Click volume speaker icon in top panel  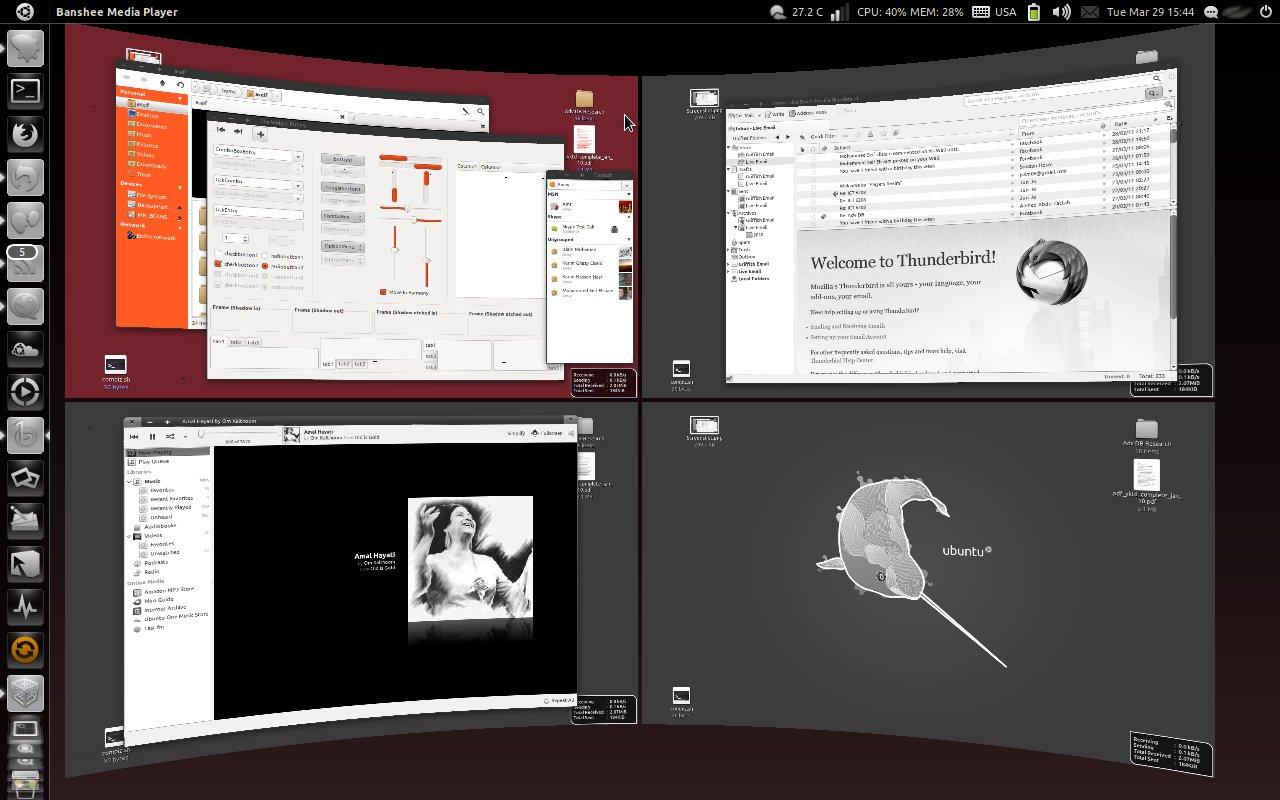(x=1061, y=12)
